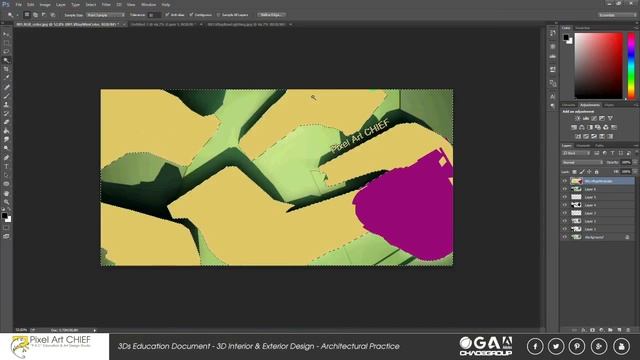
Task: Select the Brush tool
Action: tap(6, 96)
